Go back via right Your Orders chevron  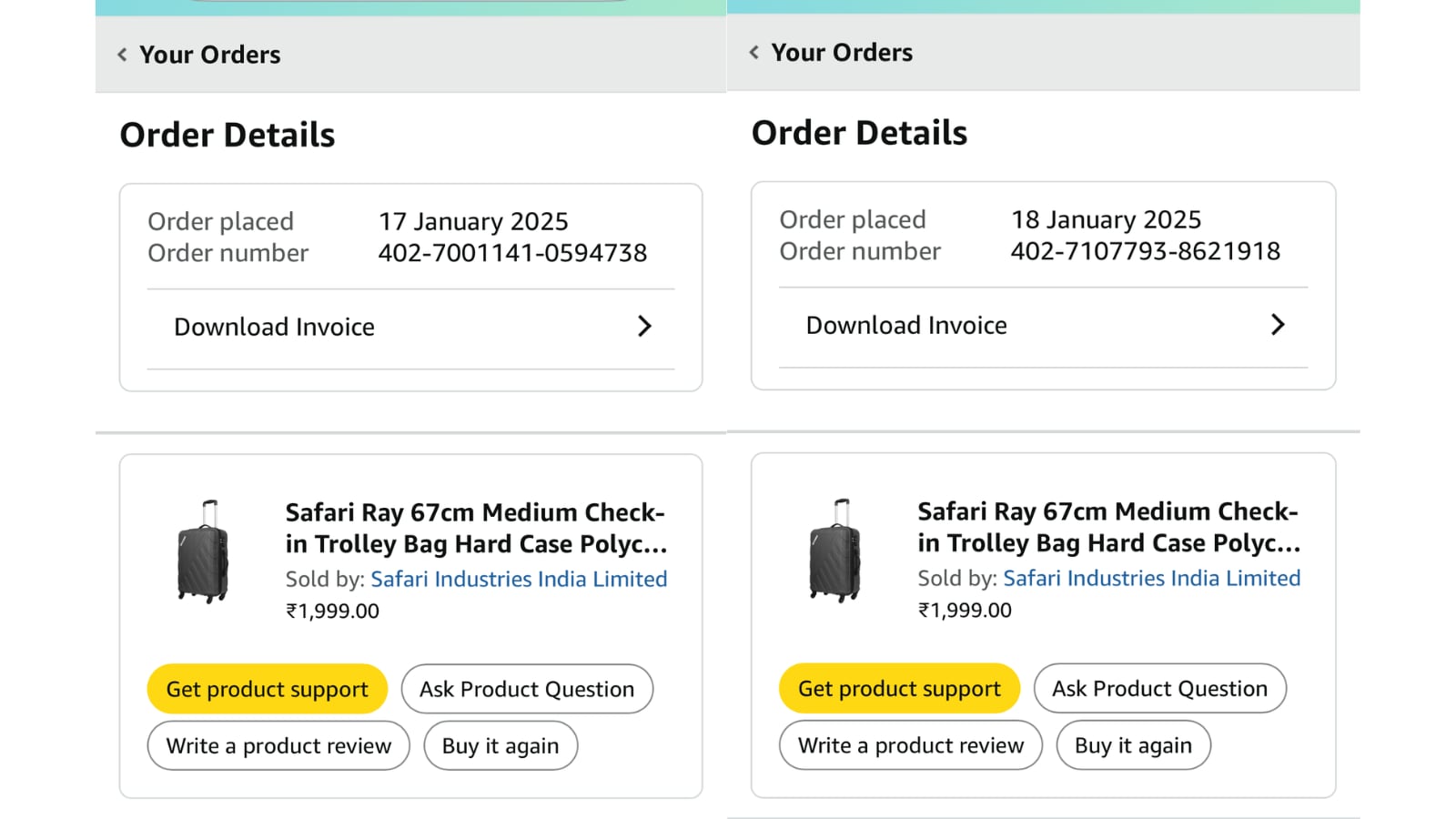pyautogui.click(x=753, y=53)
